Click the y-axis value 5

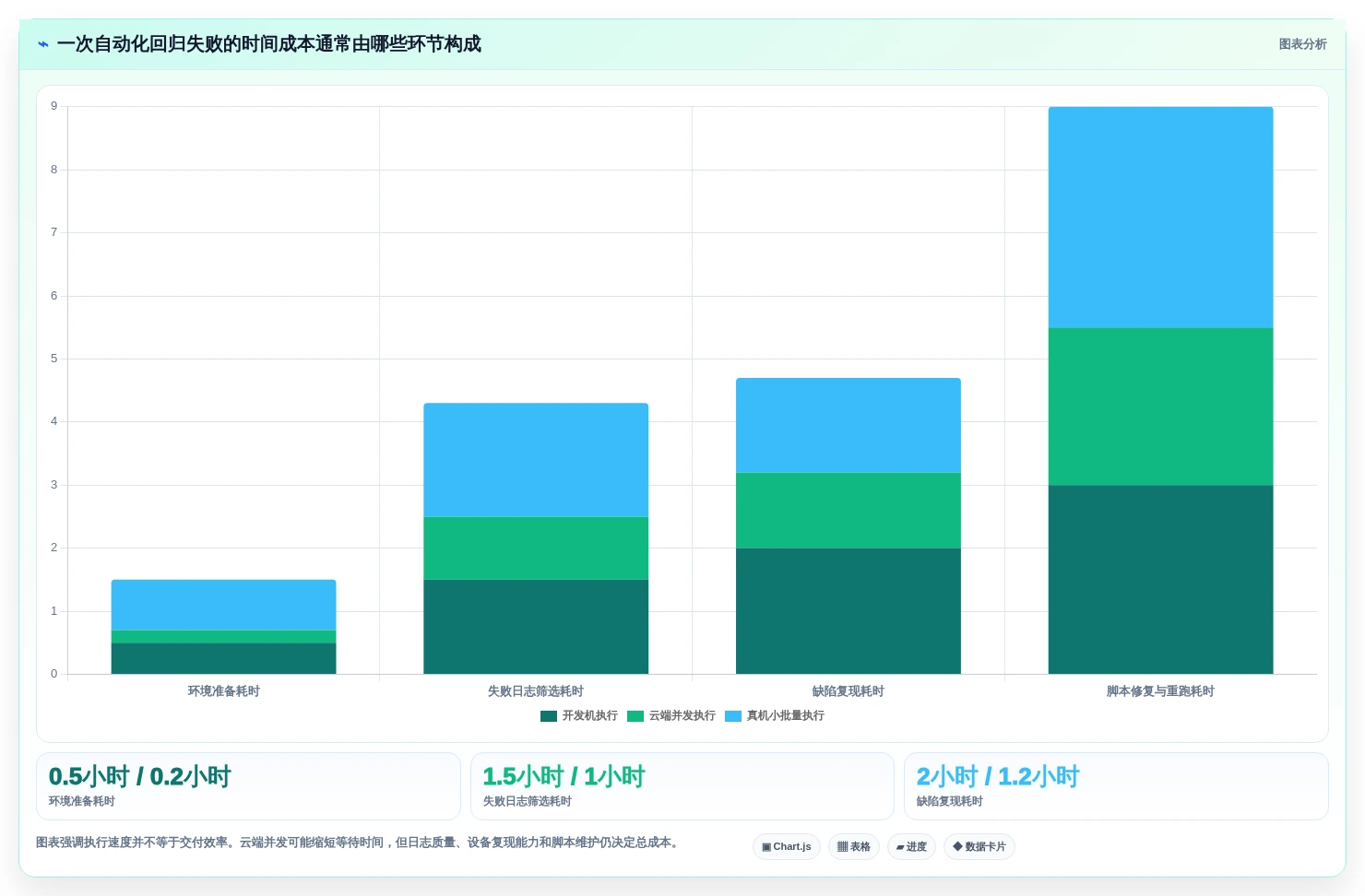pyautogui.click(x=53, y=359)
